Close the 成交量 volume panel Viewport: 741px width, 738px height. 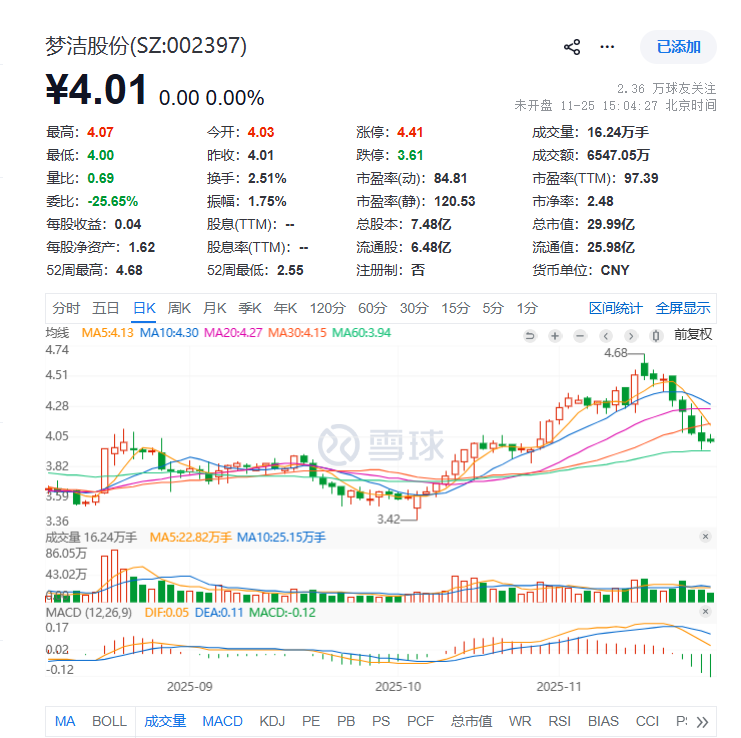(705, 536)
